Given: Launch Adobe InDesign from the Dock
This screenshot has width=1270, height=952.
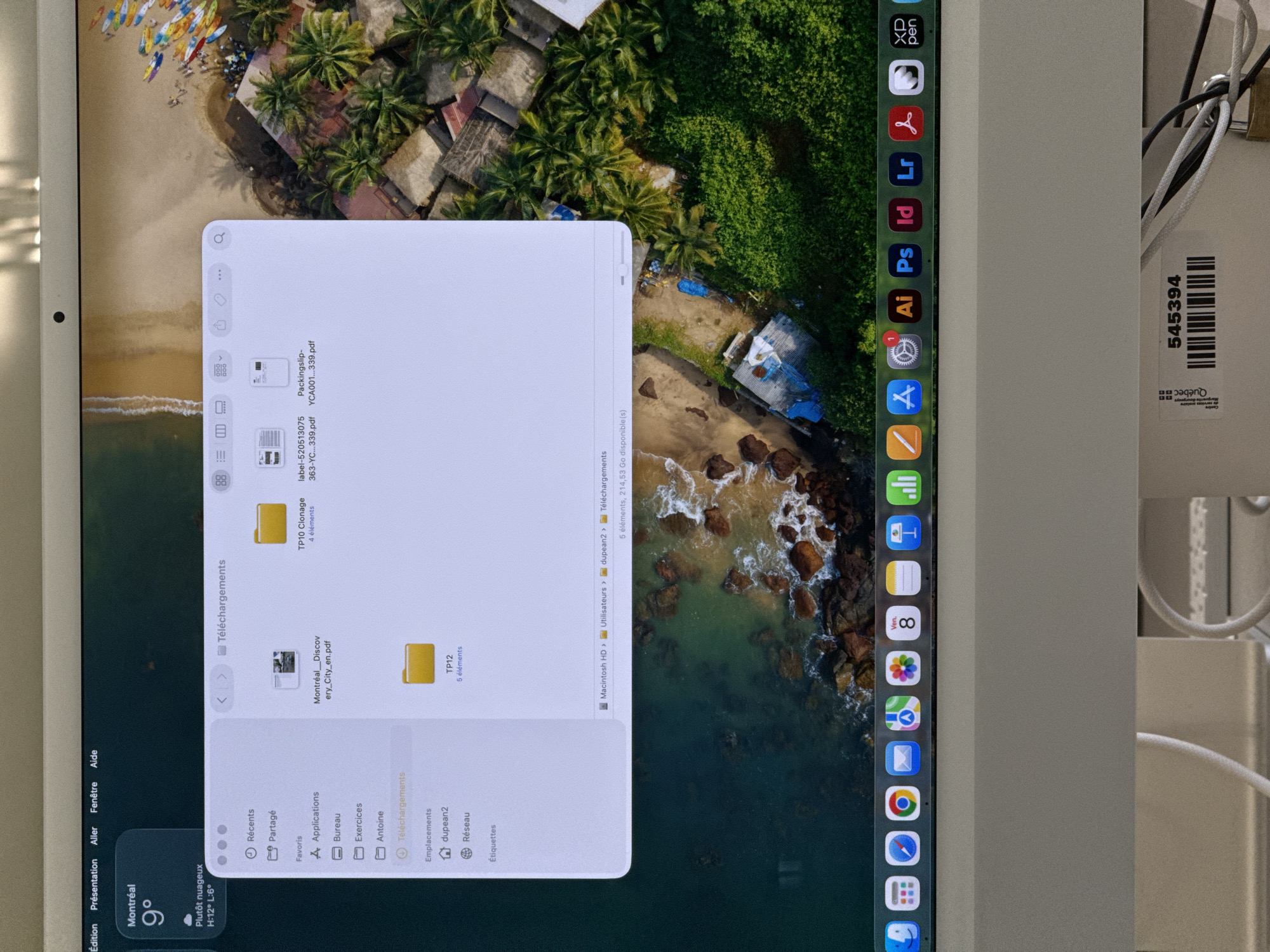Looking at the screenshot, I should tap(904, 215).
